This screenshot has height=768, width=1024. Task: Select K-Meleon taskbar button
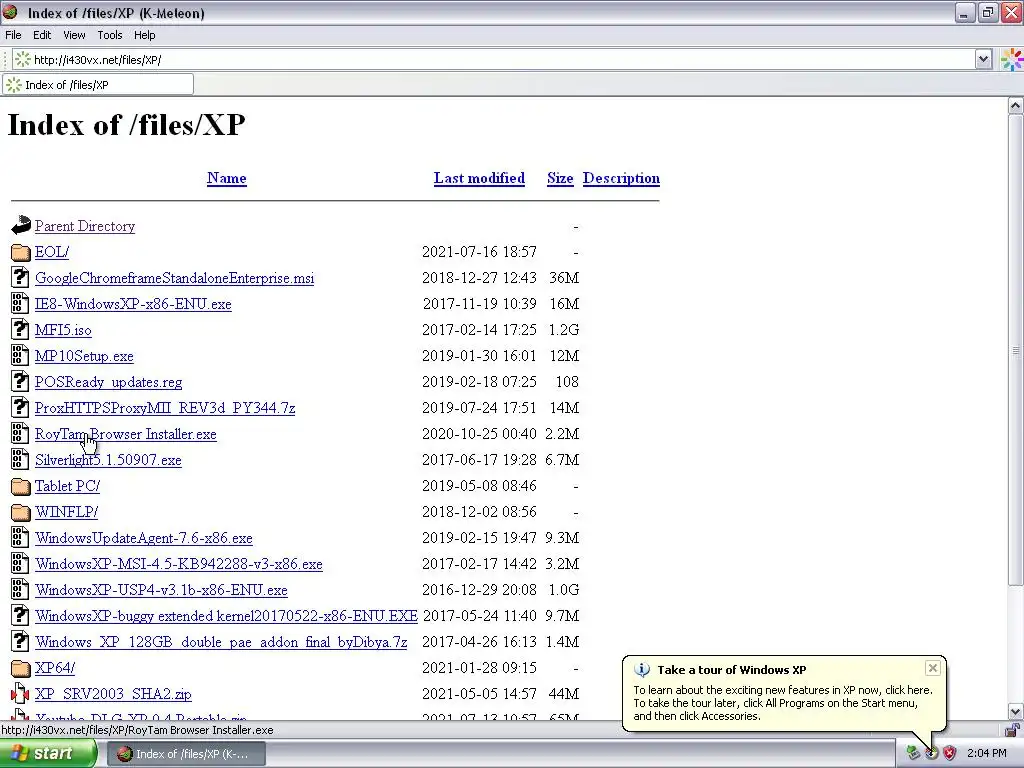[x=185, y=754]
